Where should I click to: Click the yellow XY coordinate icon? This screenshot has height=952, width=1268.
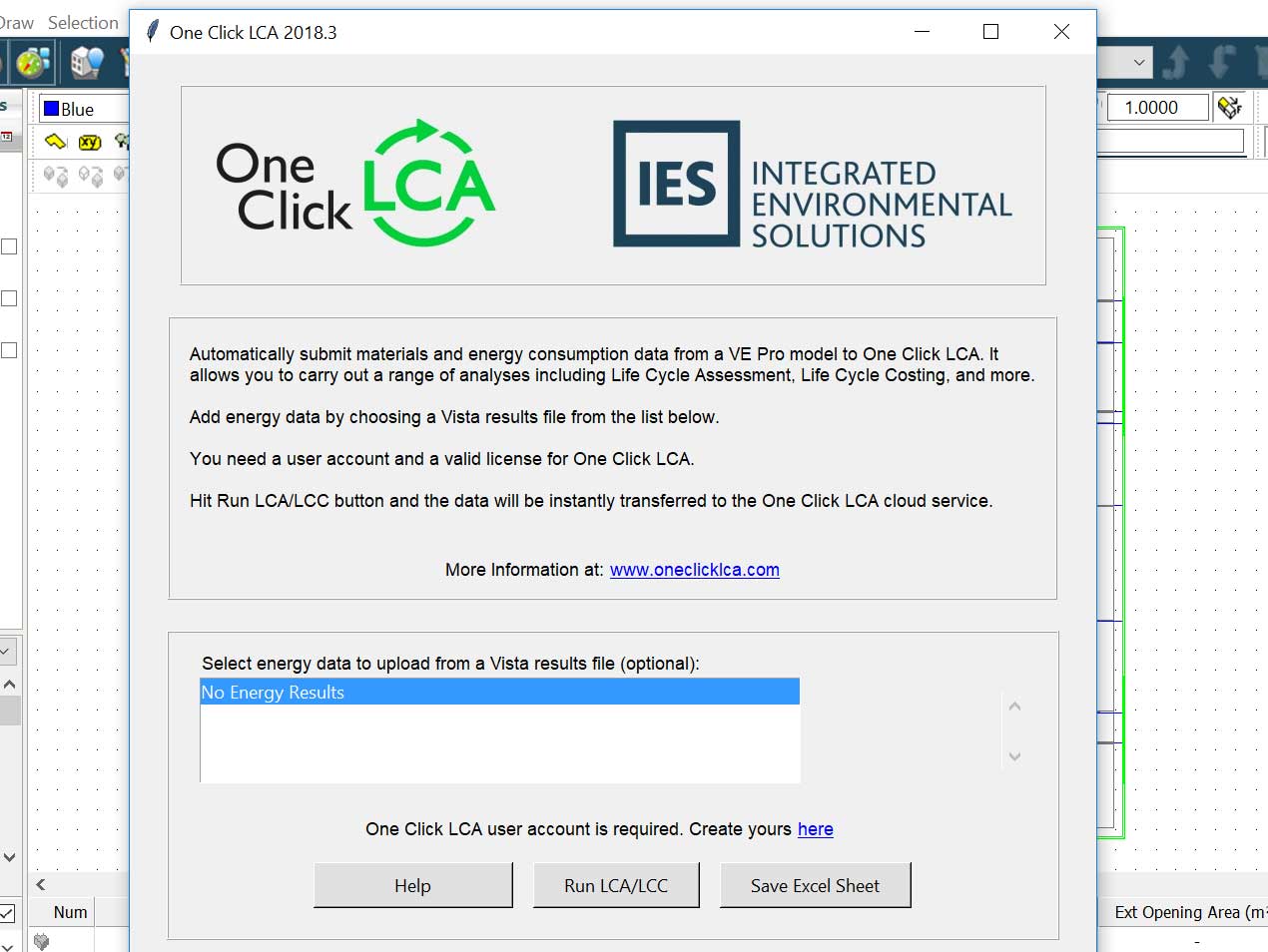click(90, 143)
